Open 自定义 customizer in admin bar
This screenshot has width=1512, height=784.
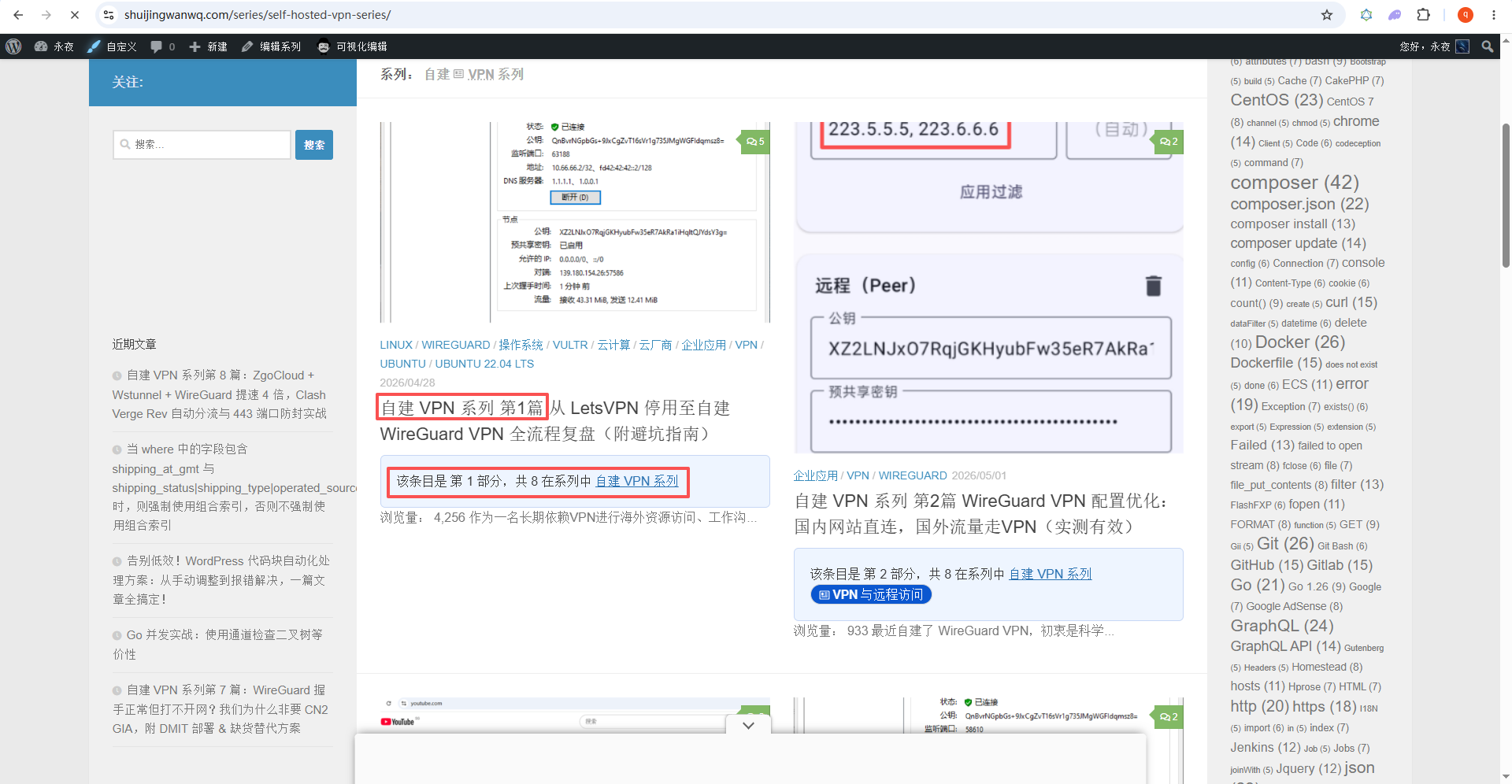pyautogui.click(x=112, y=46)
